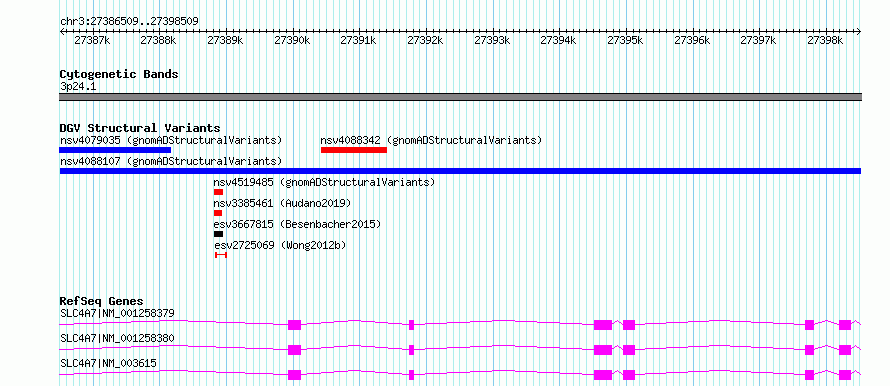The image size is (890, 386).
Task: Select the wide exon of SLC4A7 NM_003615
Action: tap(603, 375)
